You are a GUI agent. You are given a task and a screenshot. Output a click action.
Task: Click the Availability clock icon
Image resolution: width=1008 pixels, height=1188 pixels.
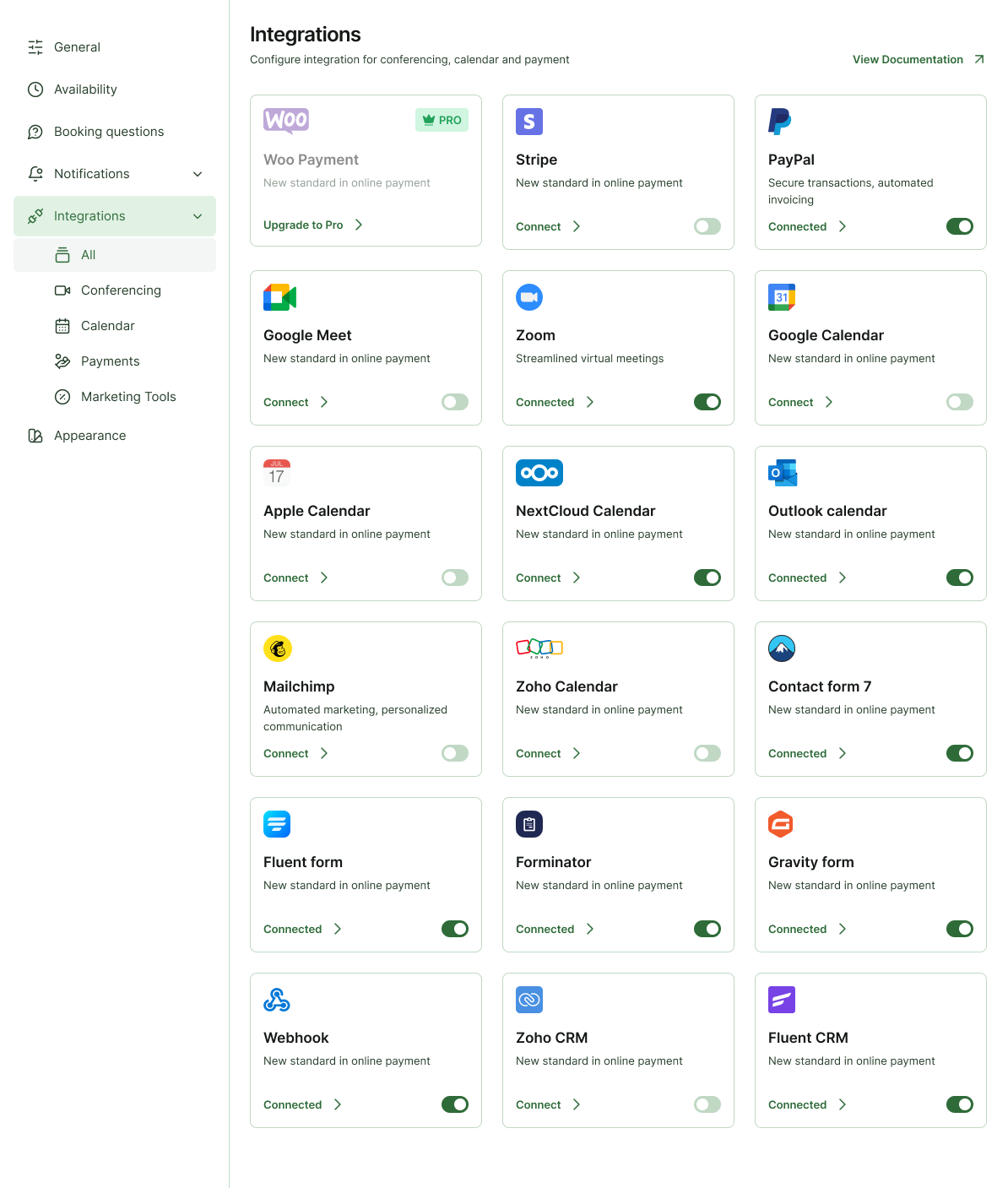tap(35, 90)
